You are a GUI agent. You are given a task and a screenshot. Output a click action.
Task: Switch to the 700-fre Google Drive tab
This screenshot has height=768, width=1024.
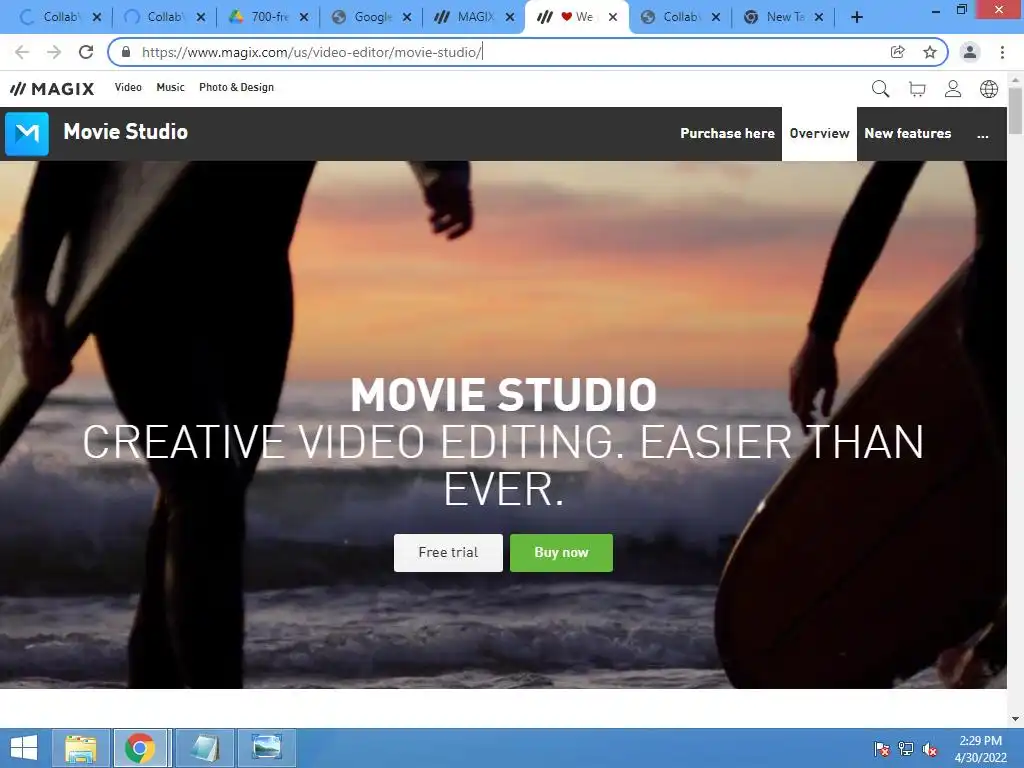coord(266,17)
